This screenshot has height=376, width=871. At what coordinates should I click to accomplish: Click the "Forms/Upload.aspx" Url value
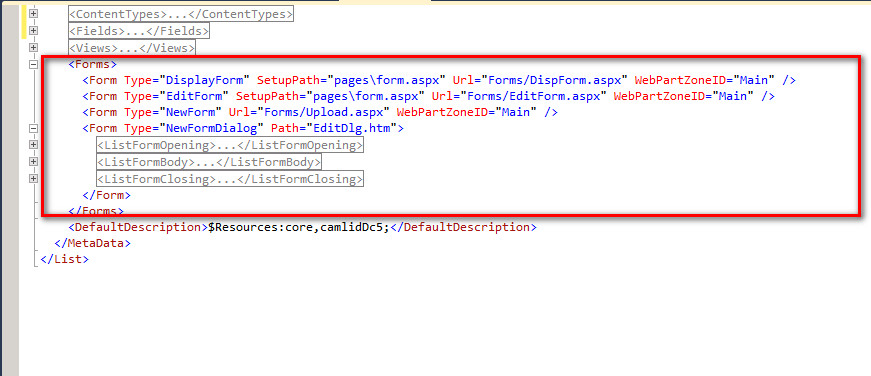click(323, 112)
